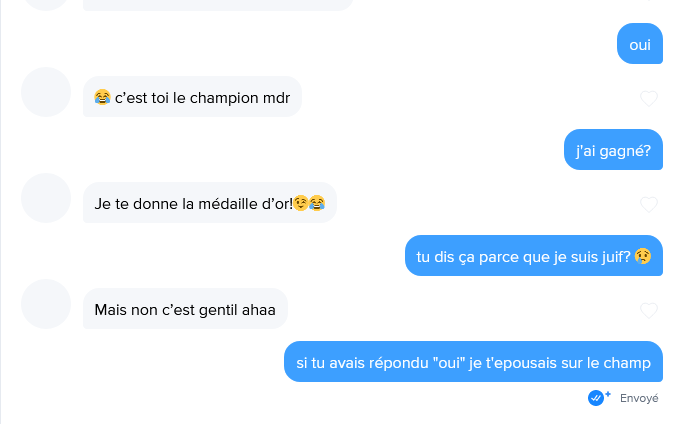This screenshot has width=682, height=424.
Task: Click the "tu dis ça parce que" bubble
Action: coord(534,256)
